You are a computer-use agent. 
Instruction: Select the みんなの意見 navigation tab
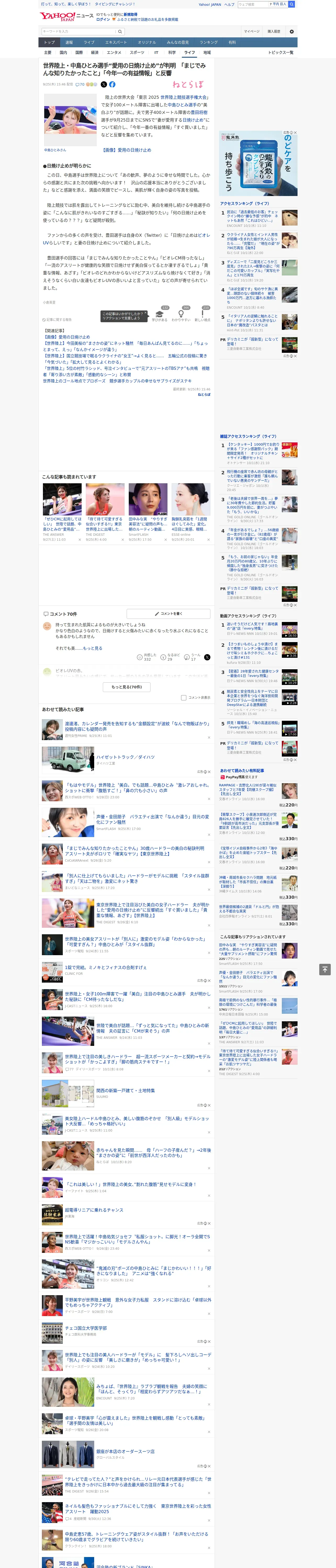click(178, 43)
